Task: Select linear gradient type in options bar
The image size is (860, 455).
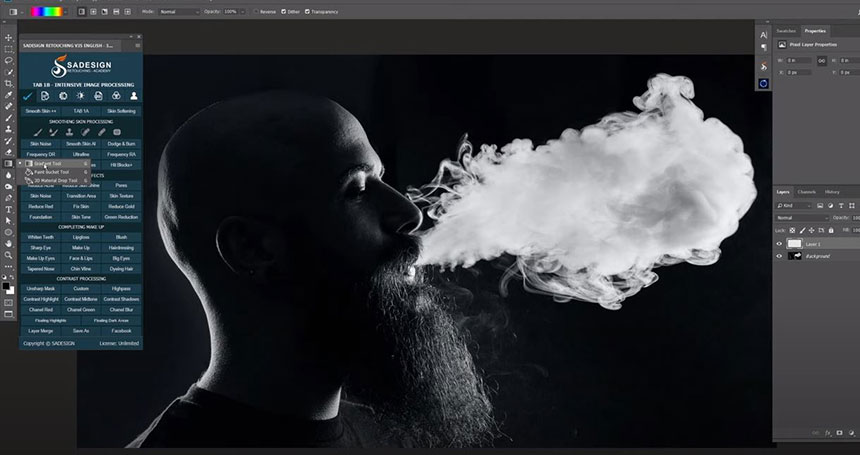Action: [x=82, y=12]
